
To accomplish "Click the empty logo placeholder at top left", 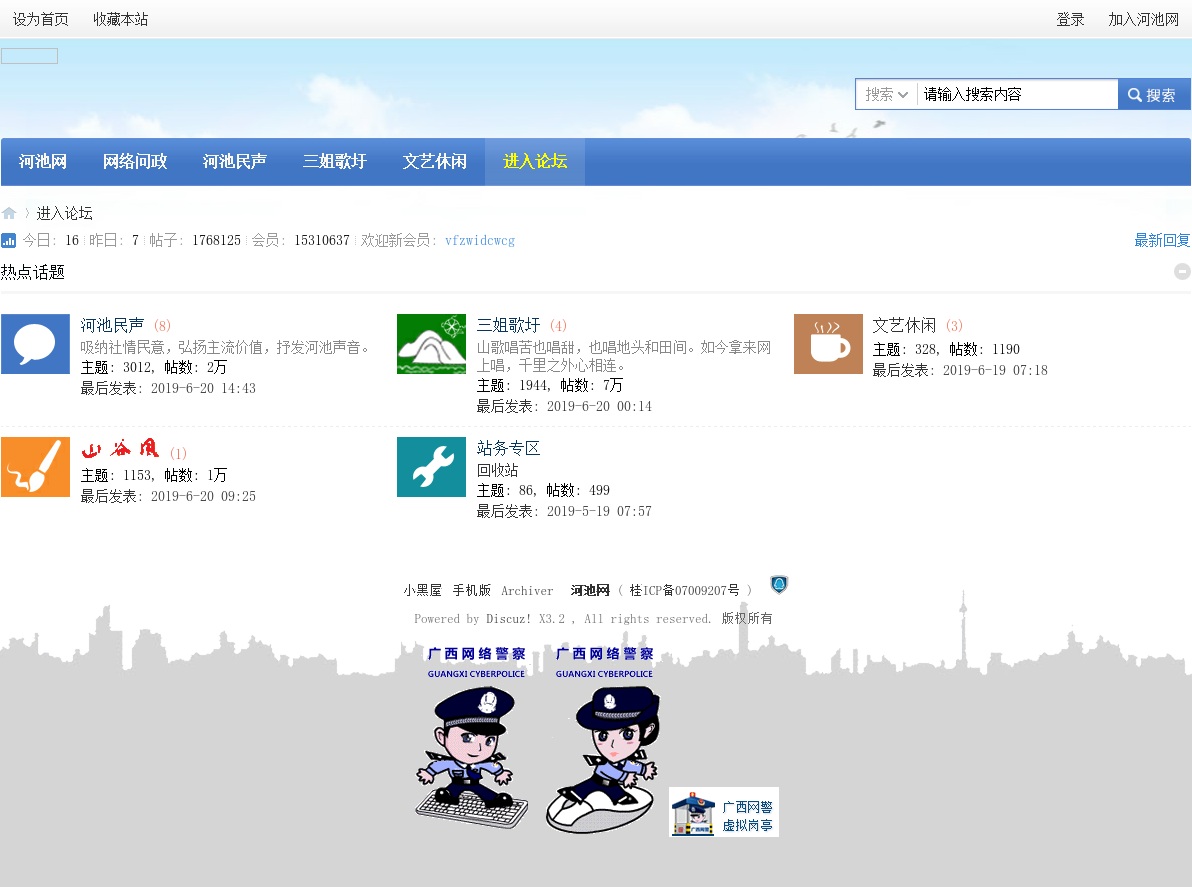I will click(x=30, y=56).
